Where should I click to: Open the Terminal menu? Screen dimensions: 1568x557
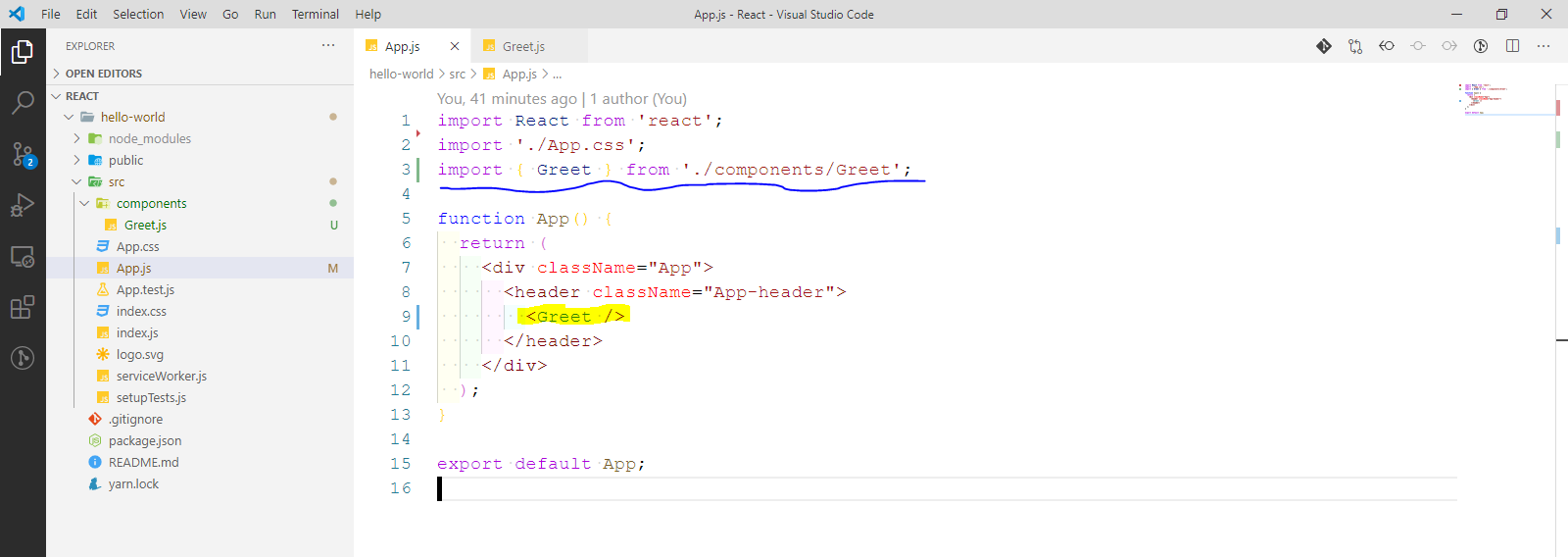pos(316,14)
